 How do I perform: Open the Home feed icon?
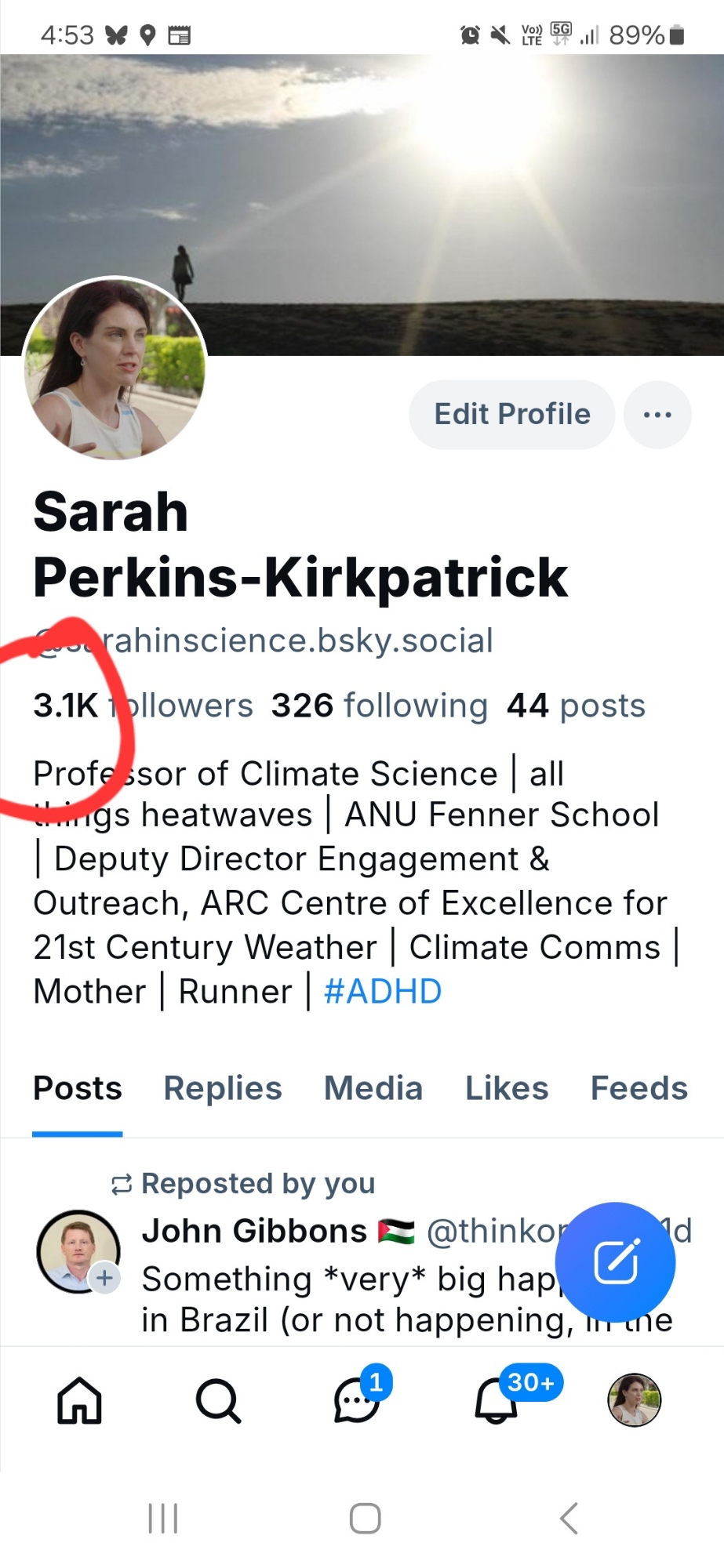pyautogui.click(x=79, y=1400)
